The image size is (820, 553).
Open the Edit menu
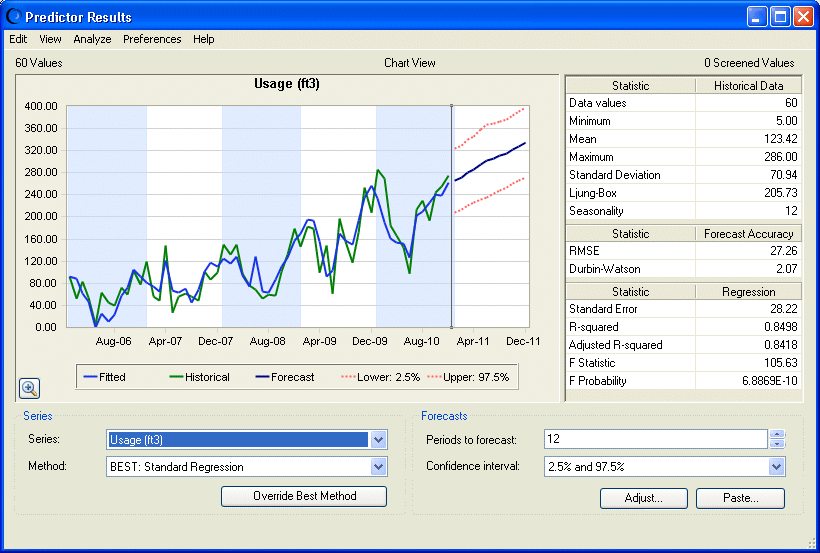point(18,39)
